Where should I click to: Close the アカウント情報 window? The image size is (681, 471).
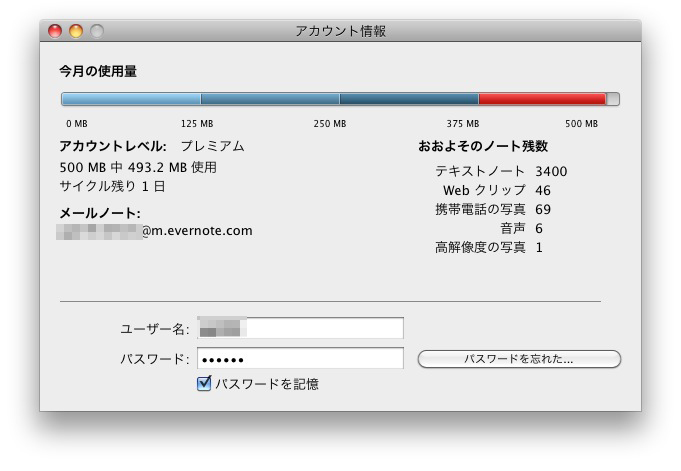[x=55, y=31]
